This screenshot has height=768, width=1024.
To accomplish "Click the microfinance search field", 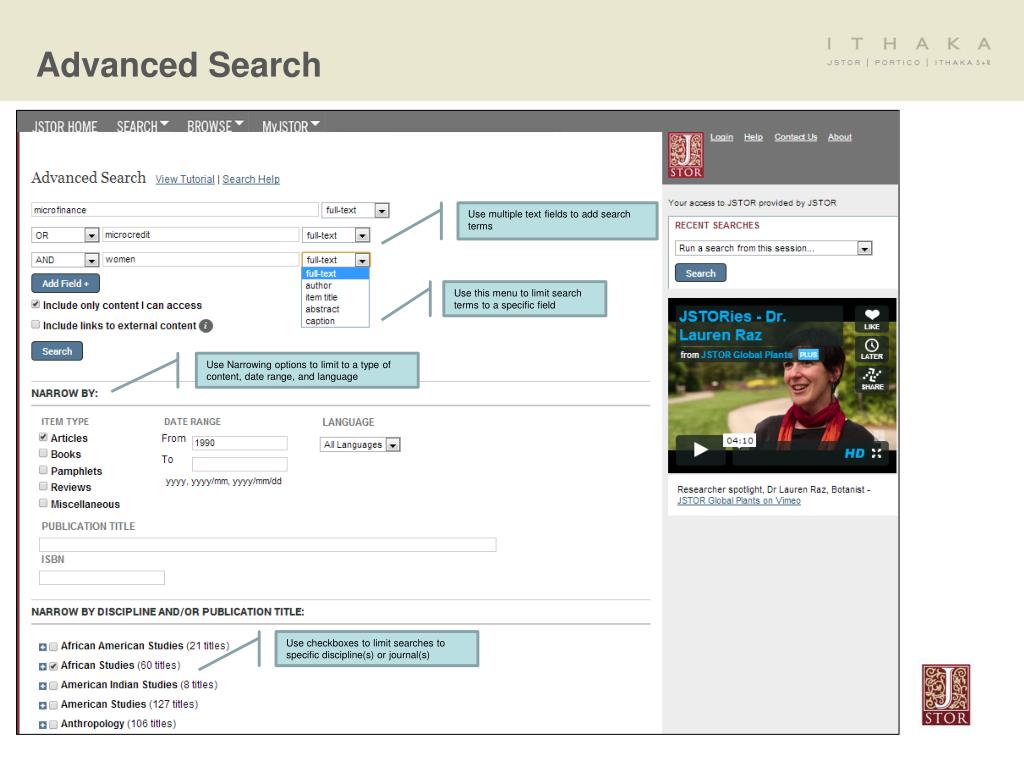I will [x=174, y=210].
